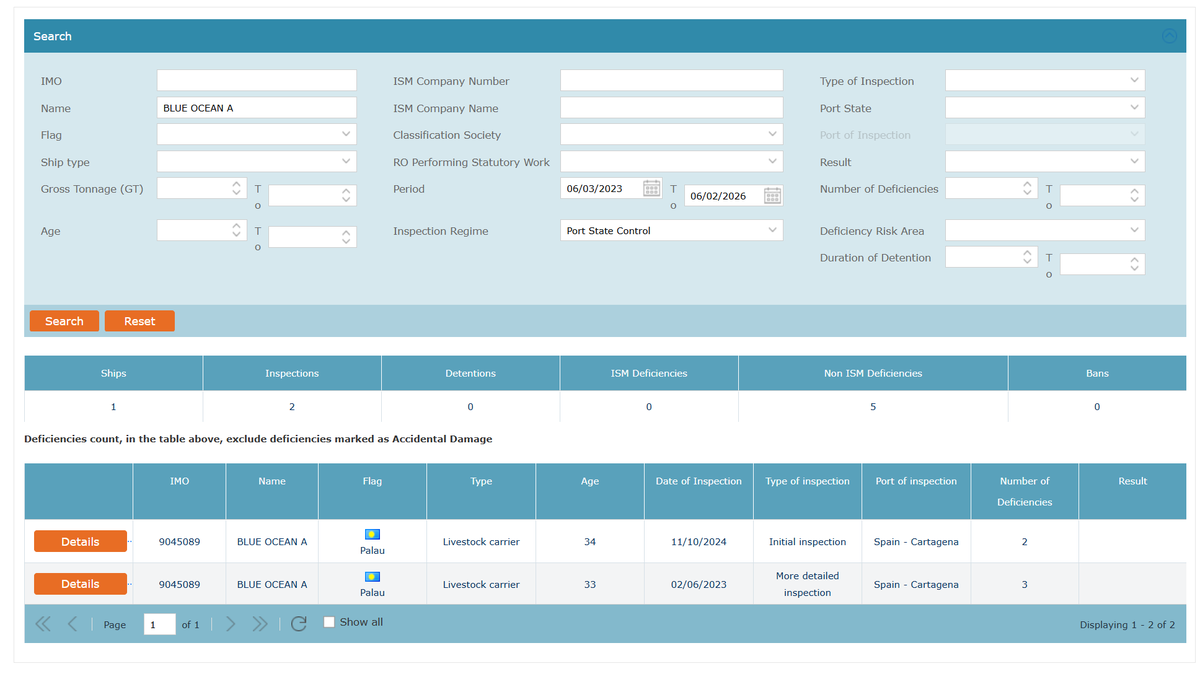1200x674 pixels.
Task: Open the Period start date calendar
Action: click(x=651, y=188)
